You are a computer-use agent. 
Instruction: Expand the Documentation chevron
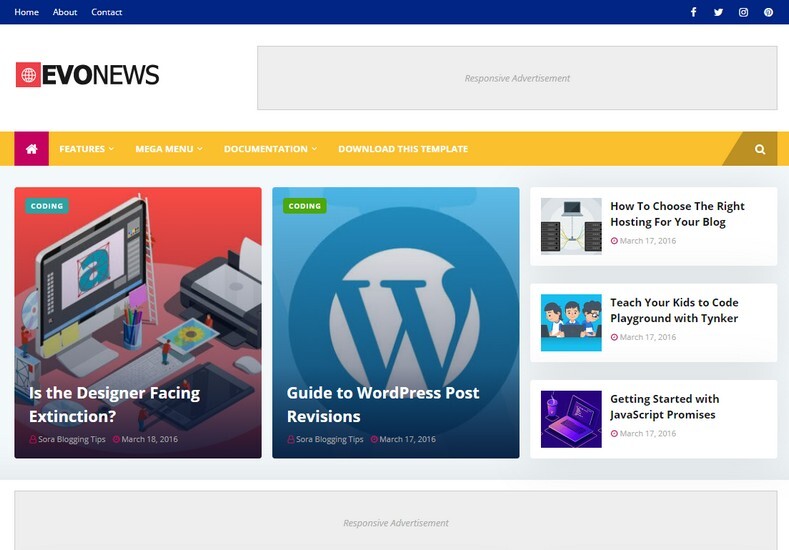point(314,149)
